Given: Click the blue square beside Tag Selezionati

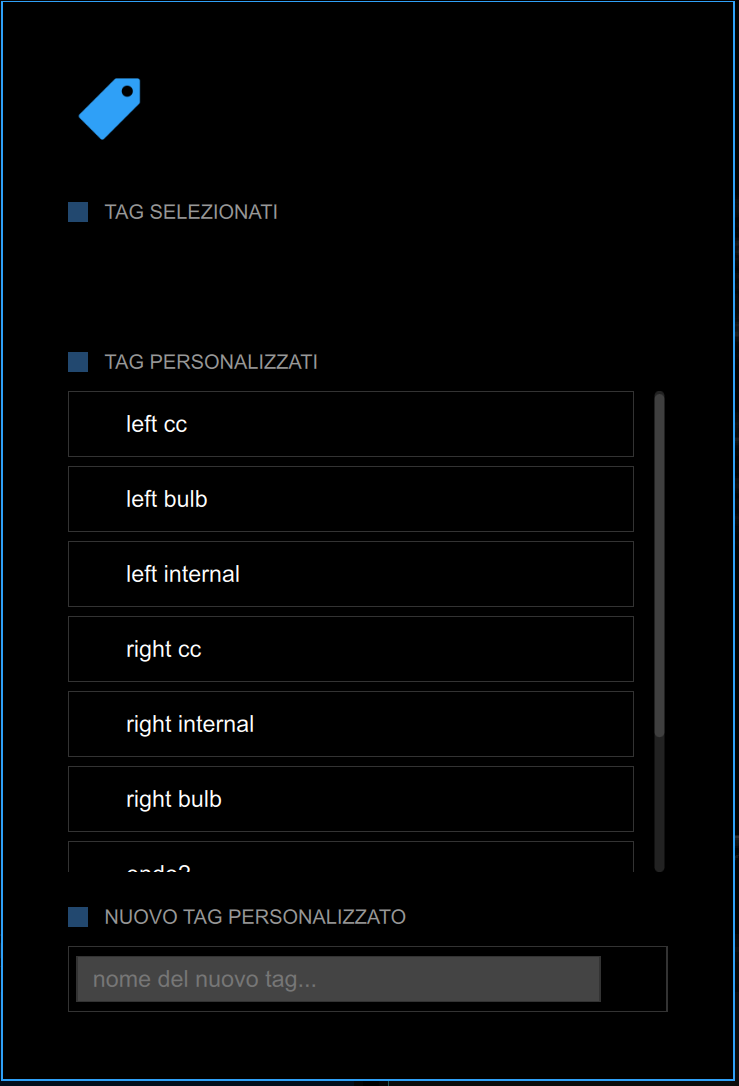Looking at the screenshot, I should 78,212.
